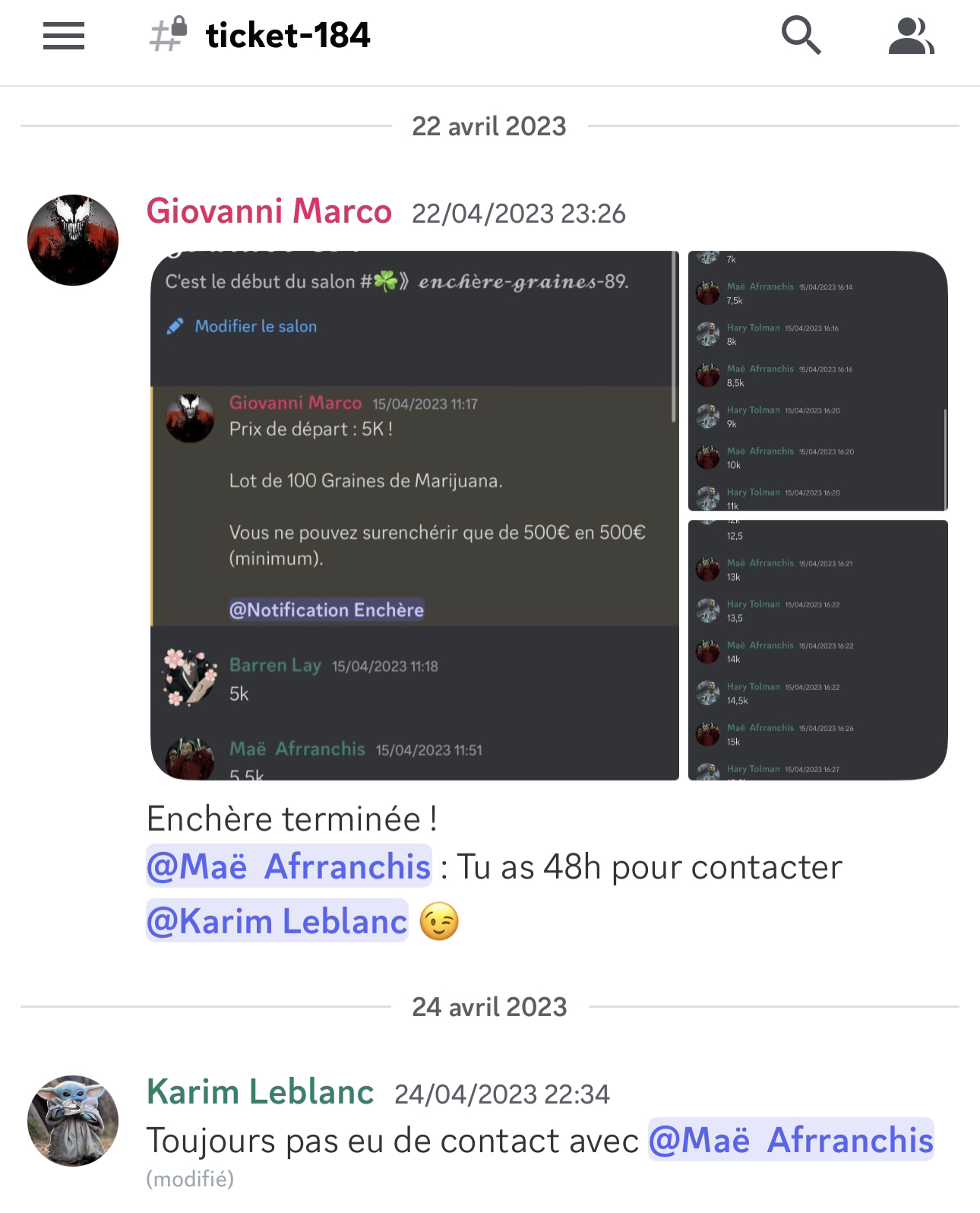This screenshot has height=1213, width=980.
Task: Tap the @Maë Afrranchis mention in Giovanni's message
Action: [289, 866]
